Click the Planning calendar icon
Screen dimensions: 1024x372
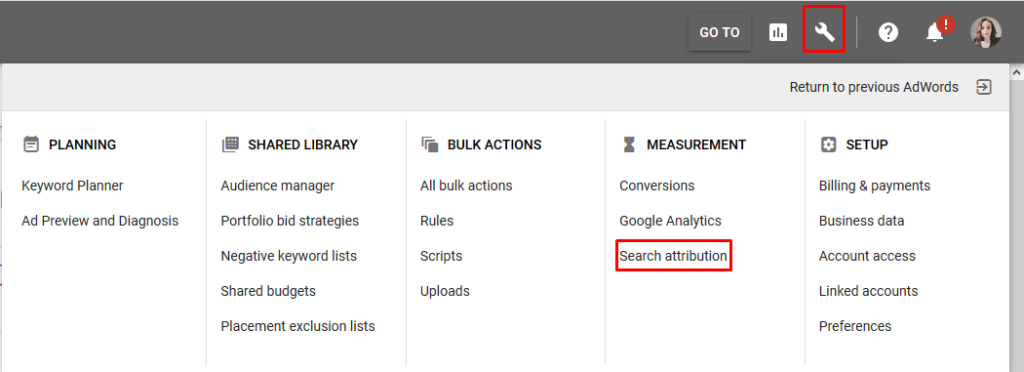tap(31, 144)
